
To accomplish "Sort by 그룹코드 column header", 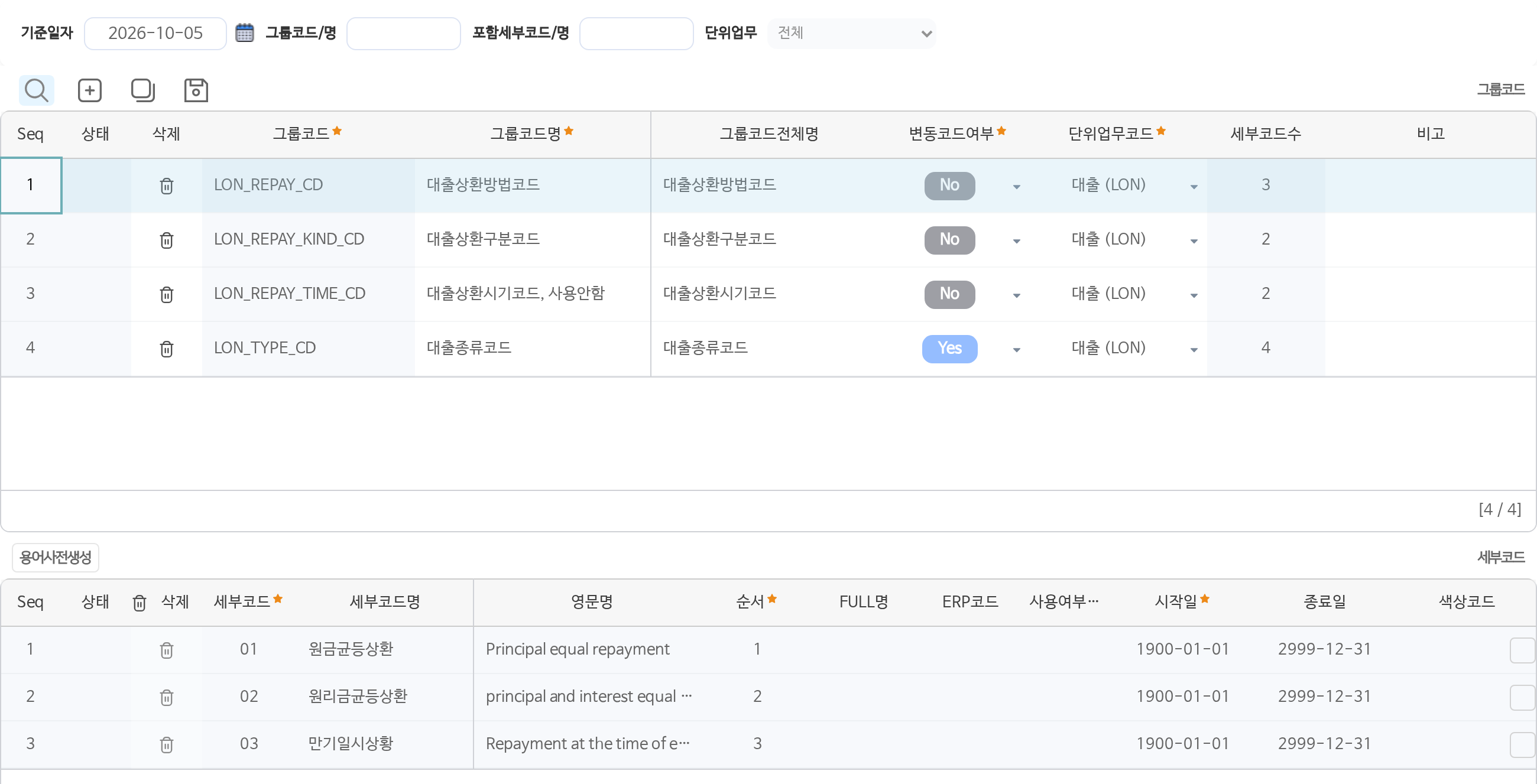I will pyautogui.click(x=307, y=134).
